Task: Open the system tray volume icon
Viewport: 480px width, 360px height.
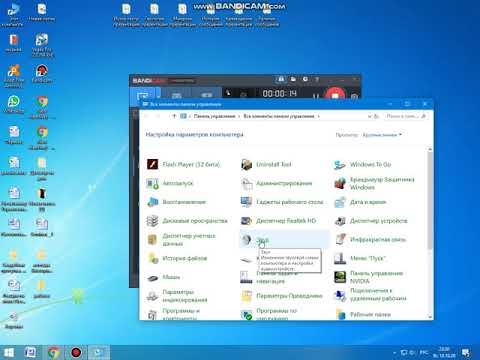Action: click(x=412, y=352)
